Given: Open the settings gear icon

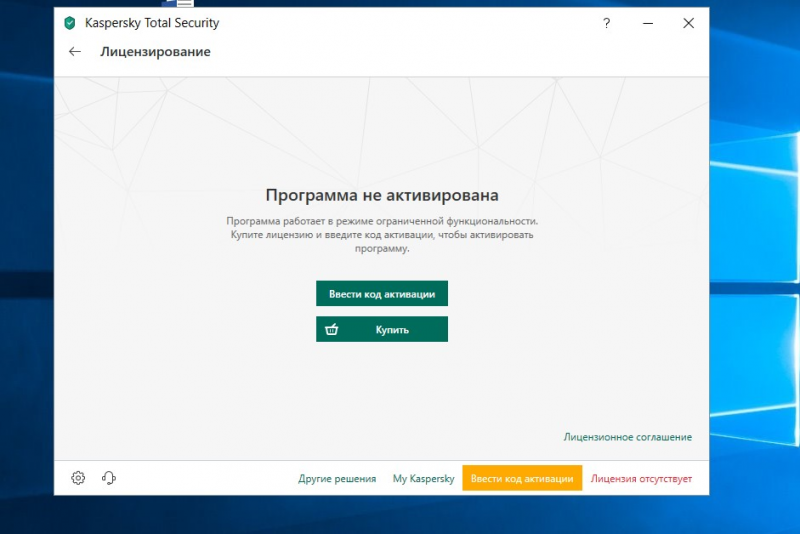Looking at the screenshot, I should 78,478.
